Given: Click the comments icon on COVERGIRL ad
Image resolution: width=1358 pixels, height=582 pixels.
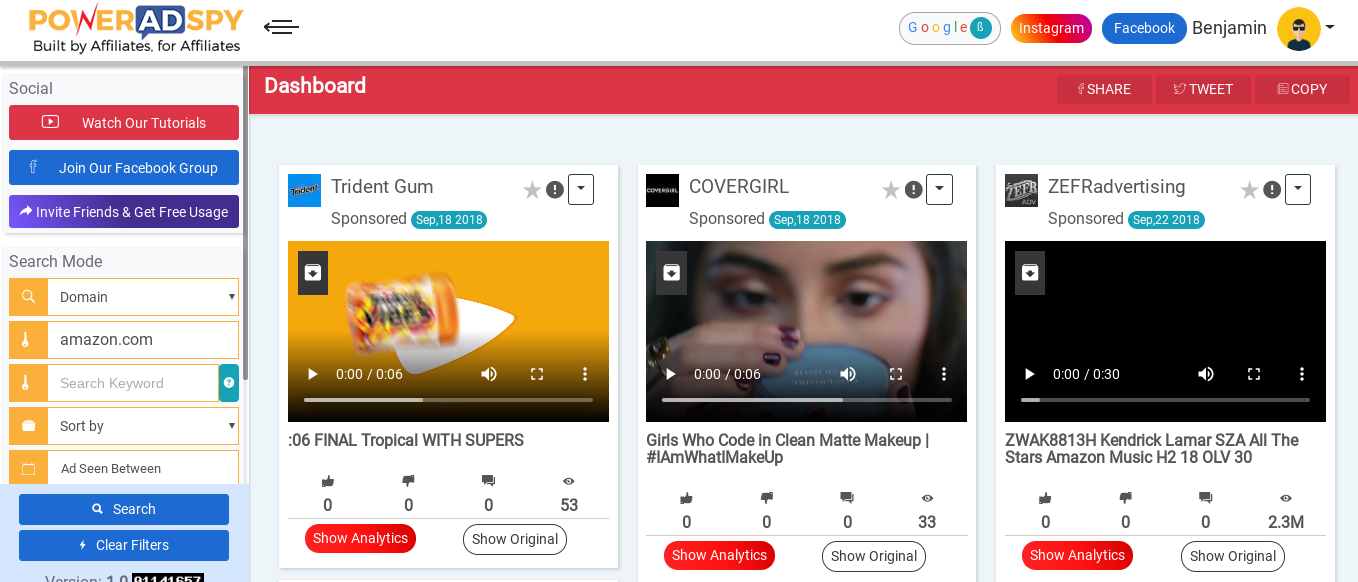Looking at the screenshot, I should click(847, 498).
